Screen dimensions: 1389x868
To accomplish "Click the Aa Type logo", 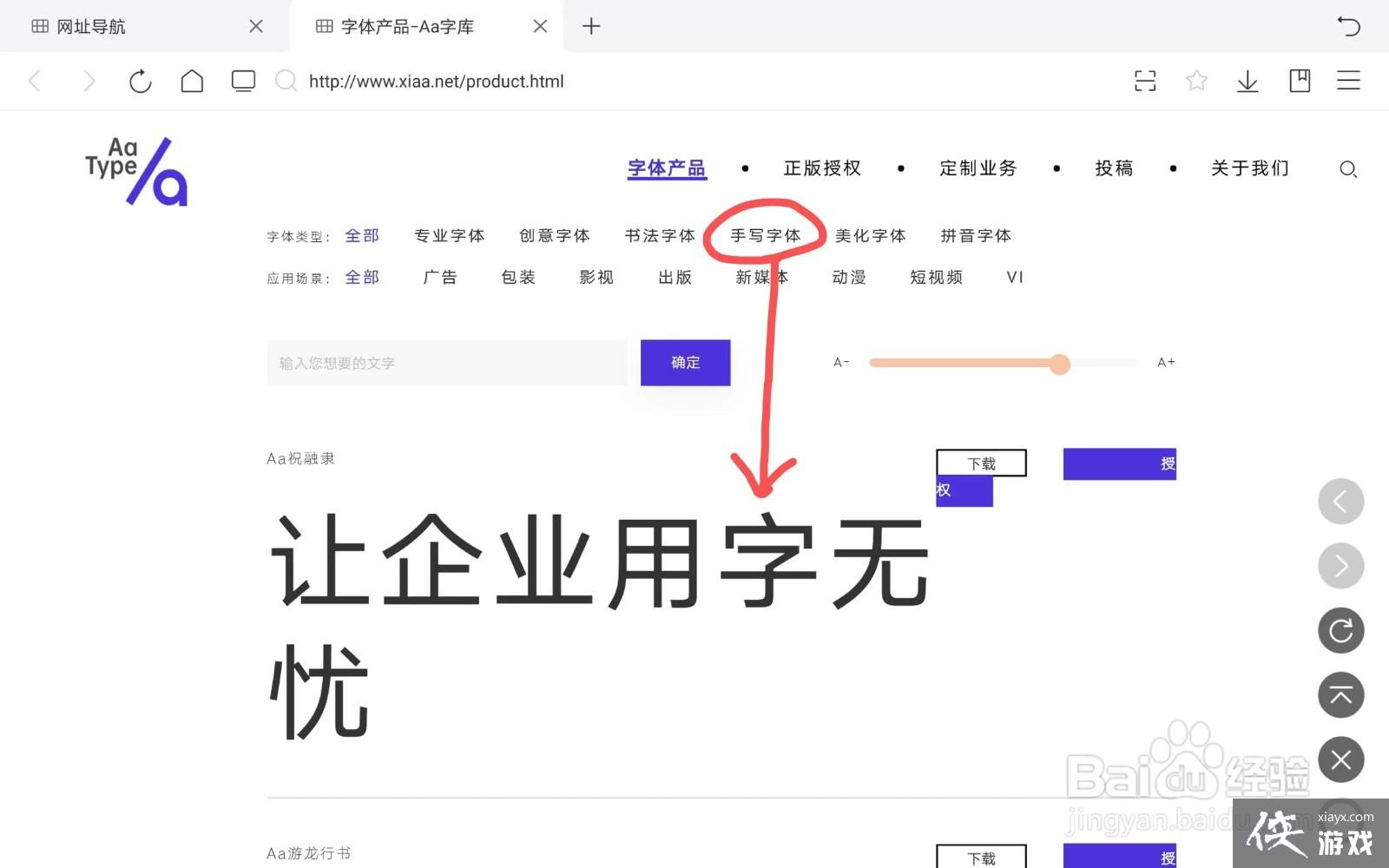I will [136, 171].
